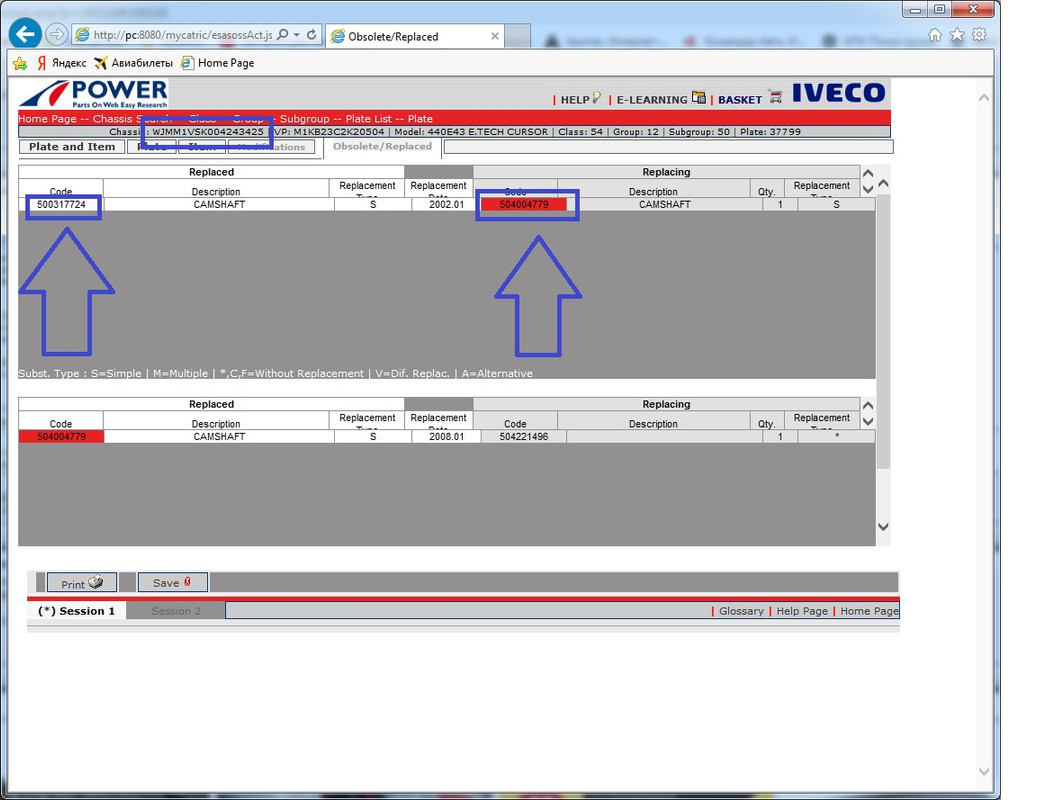
Task: Close the Obsolete/Replaced browser tab
Action: tap(495, 36)
